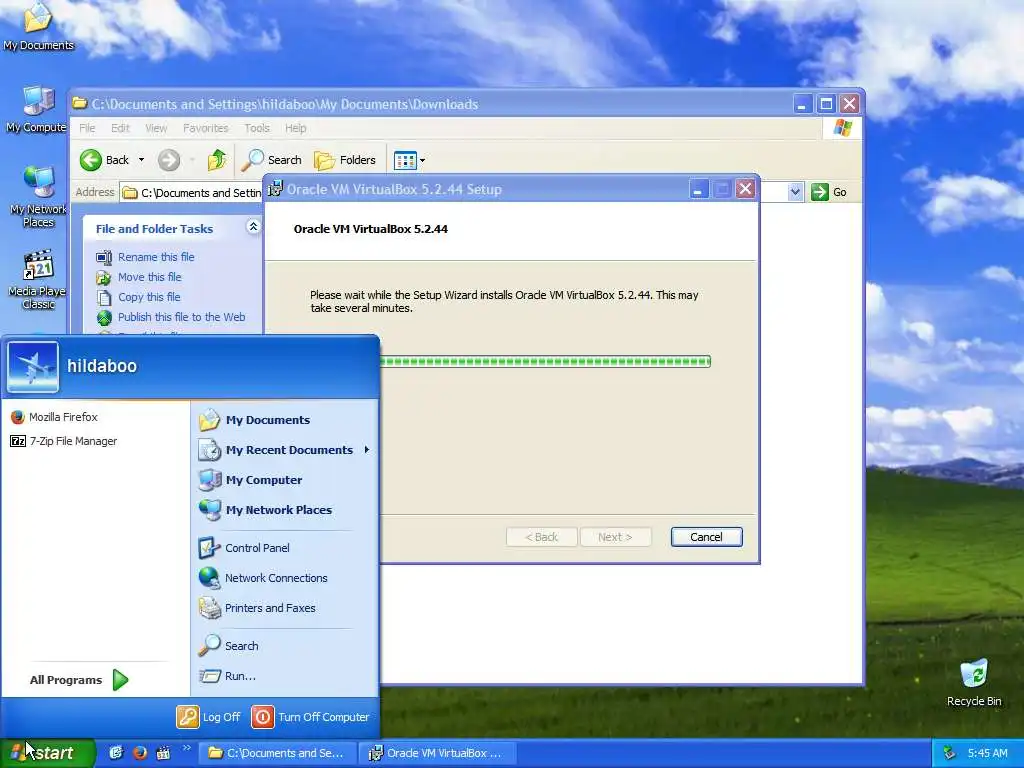1024x768 pixels.
Task: Cancel the VirtualBox installation
Action: [706, 537]
